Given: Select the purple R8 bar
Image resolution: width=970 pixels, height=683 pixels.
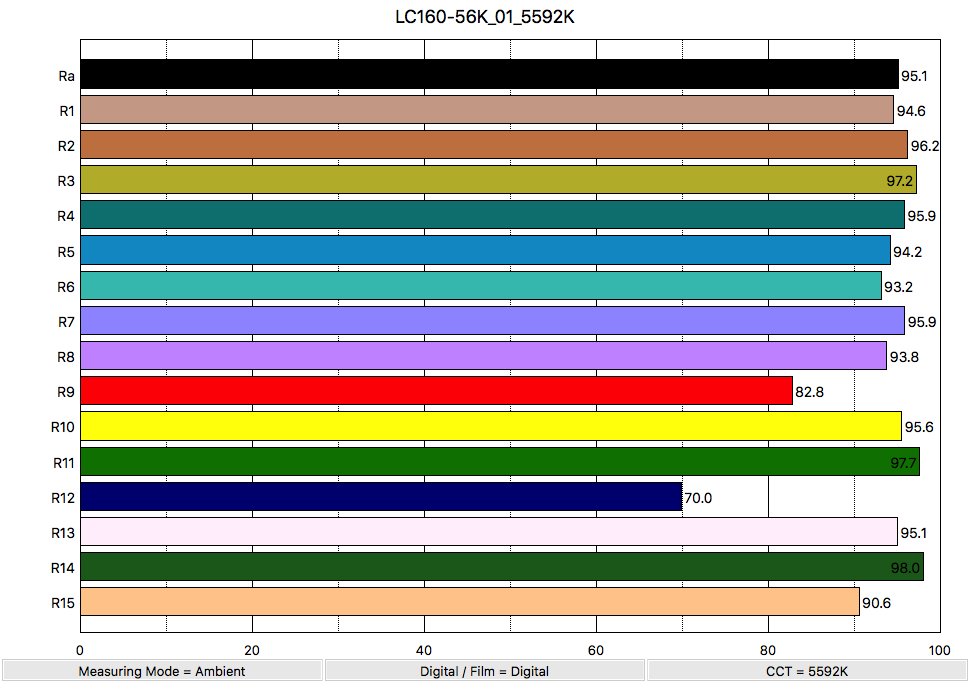Looking at the screenshot, I should point(483,356).
